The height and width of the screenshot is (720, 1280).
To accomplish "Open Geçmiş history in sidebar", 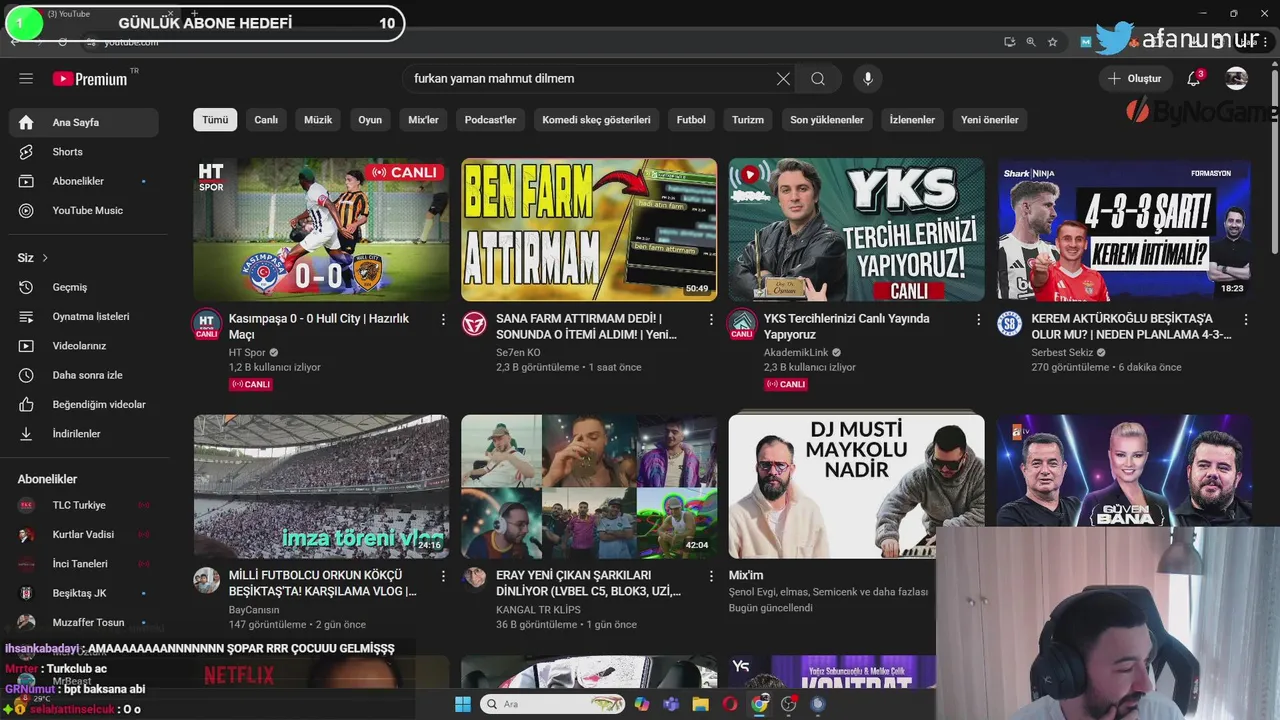I will [x=84, y=287].
